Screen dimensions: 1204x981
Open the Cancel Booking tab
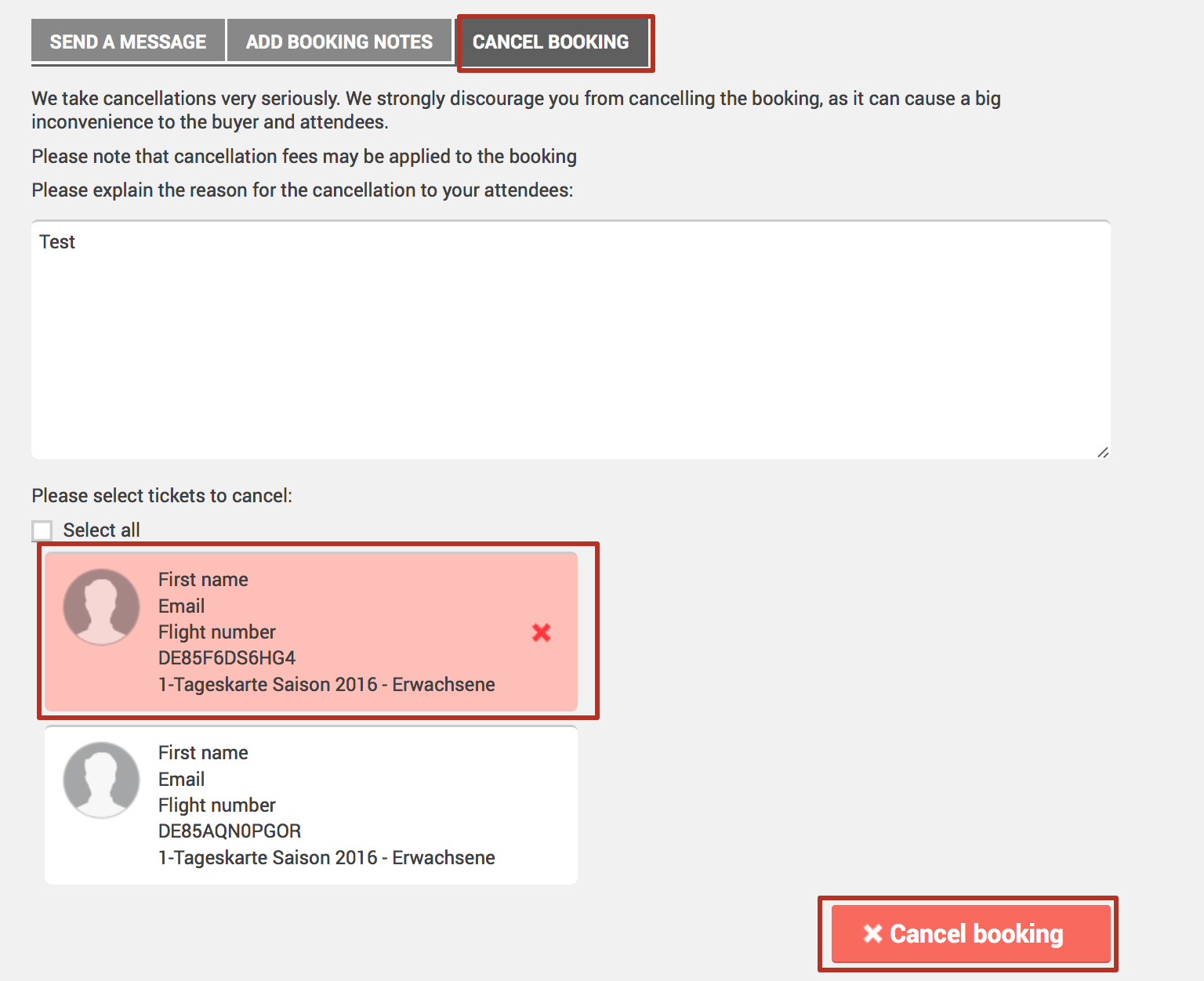551,42
